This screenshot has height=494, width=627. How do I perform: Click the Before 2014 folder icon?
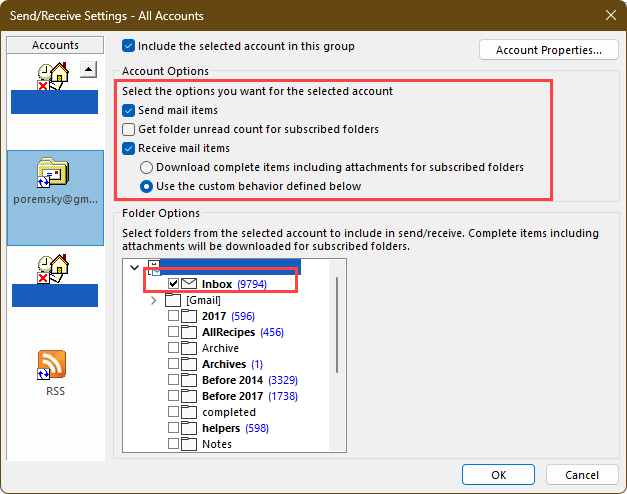[189, 380]
